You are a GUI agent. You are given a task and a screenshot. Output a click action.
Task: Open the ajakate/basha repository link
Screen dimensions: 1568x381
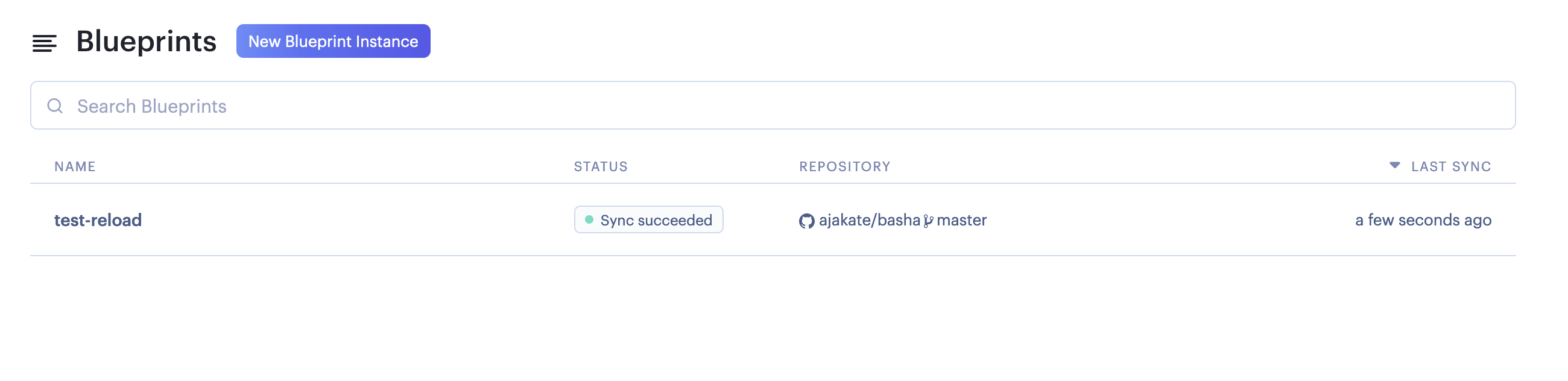(x=869, y=219)
